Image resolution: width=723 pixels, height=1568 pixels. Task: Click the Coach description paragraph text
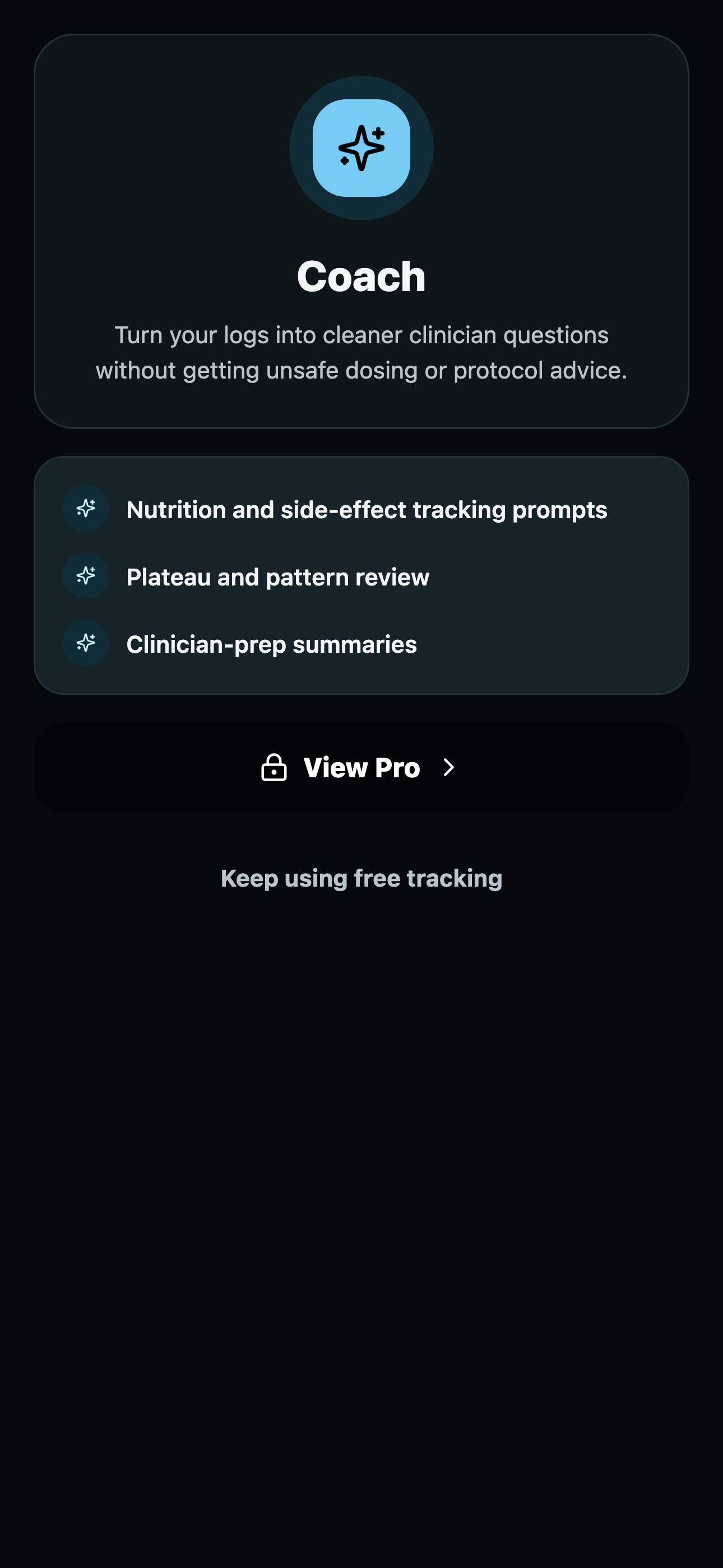(x=361, y=352)
